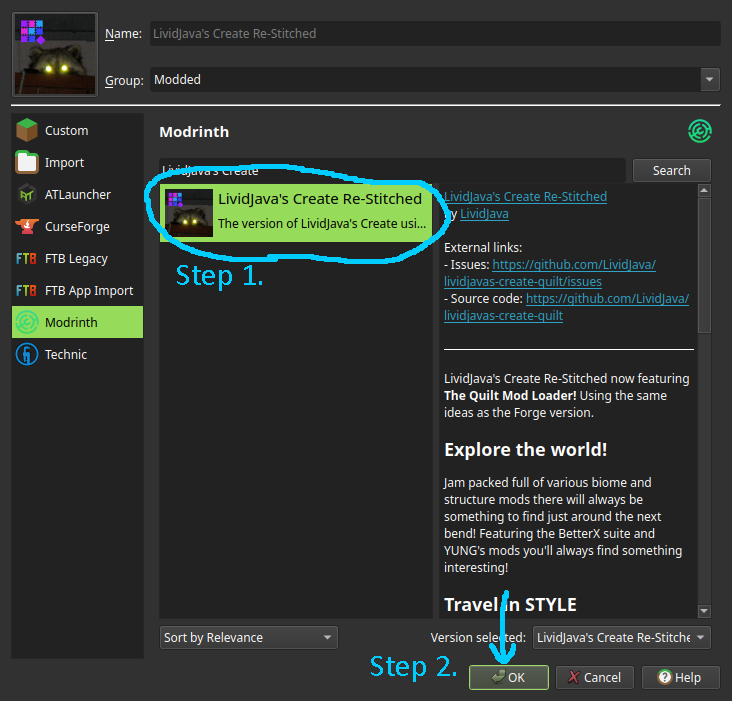Screen dimensions: 732x701
Task: Click the Technic icon in sidebar
Action: pyautogui.click(x=27, y=355)
